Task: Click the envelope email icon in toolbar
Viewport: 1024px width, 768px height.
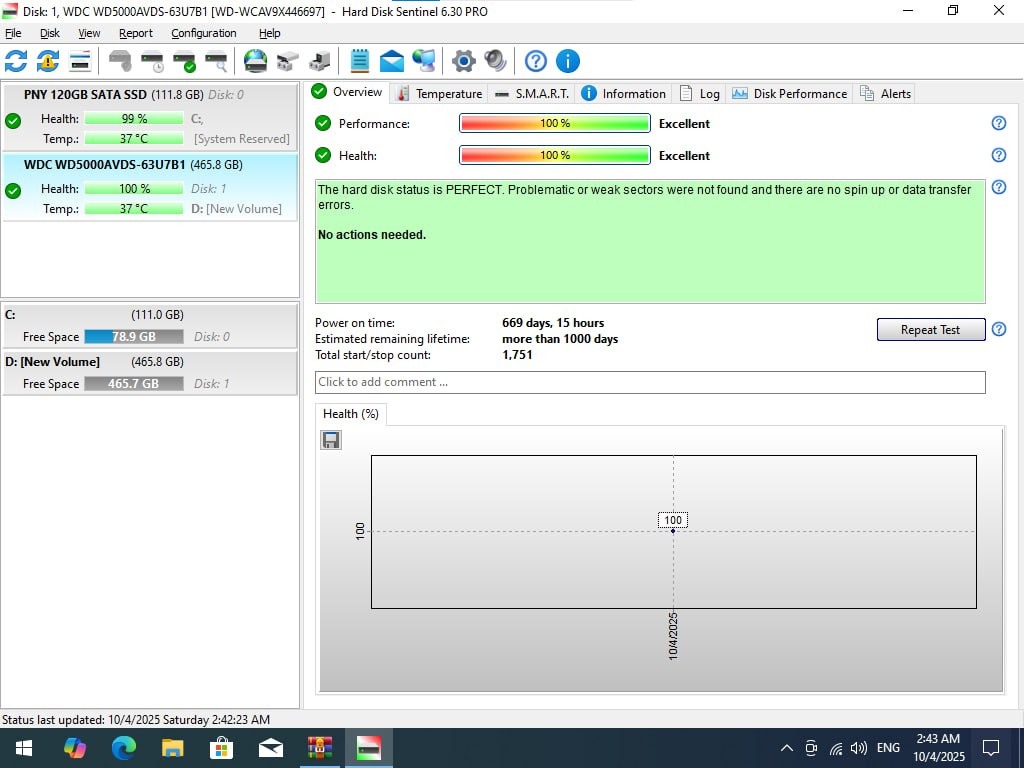Action: (x=392, y=61)
